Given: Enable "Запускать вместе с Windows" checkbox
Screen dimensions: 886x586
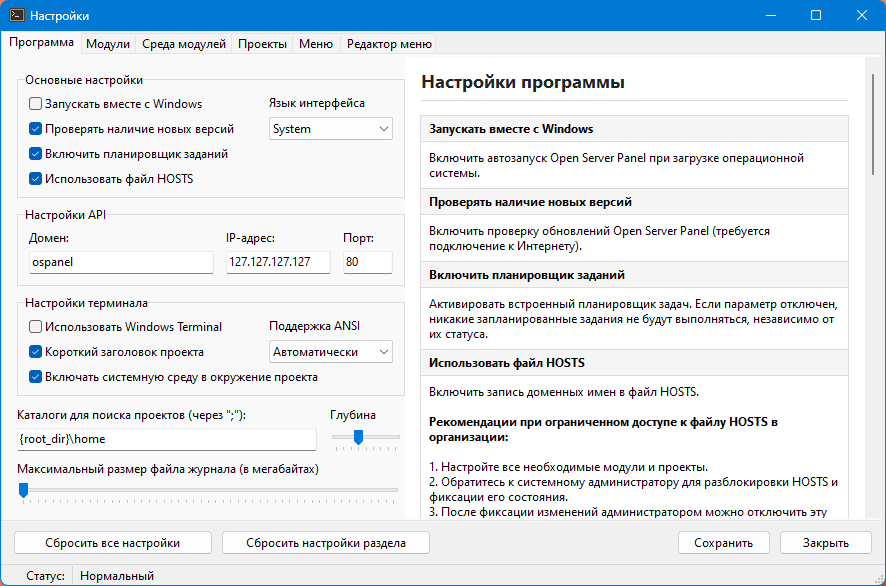Looking at the screenshot, I should click(36, 104).
